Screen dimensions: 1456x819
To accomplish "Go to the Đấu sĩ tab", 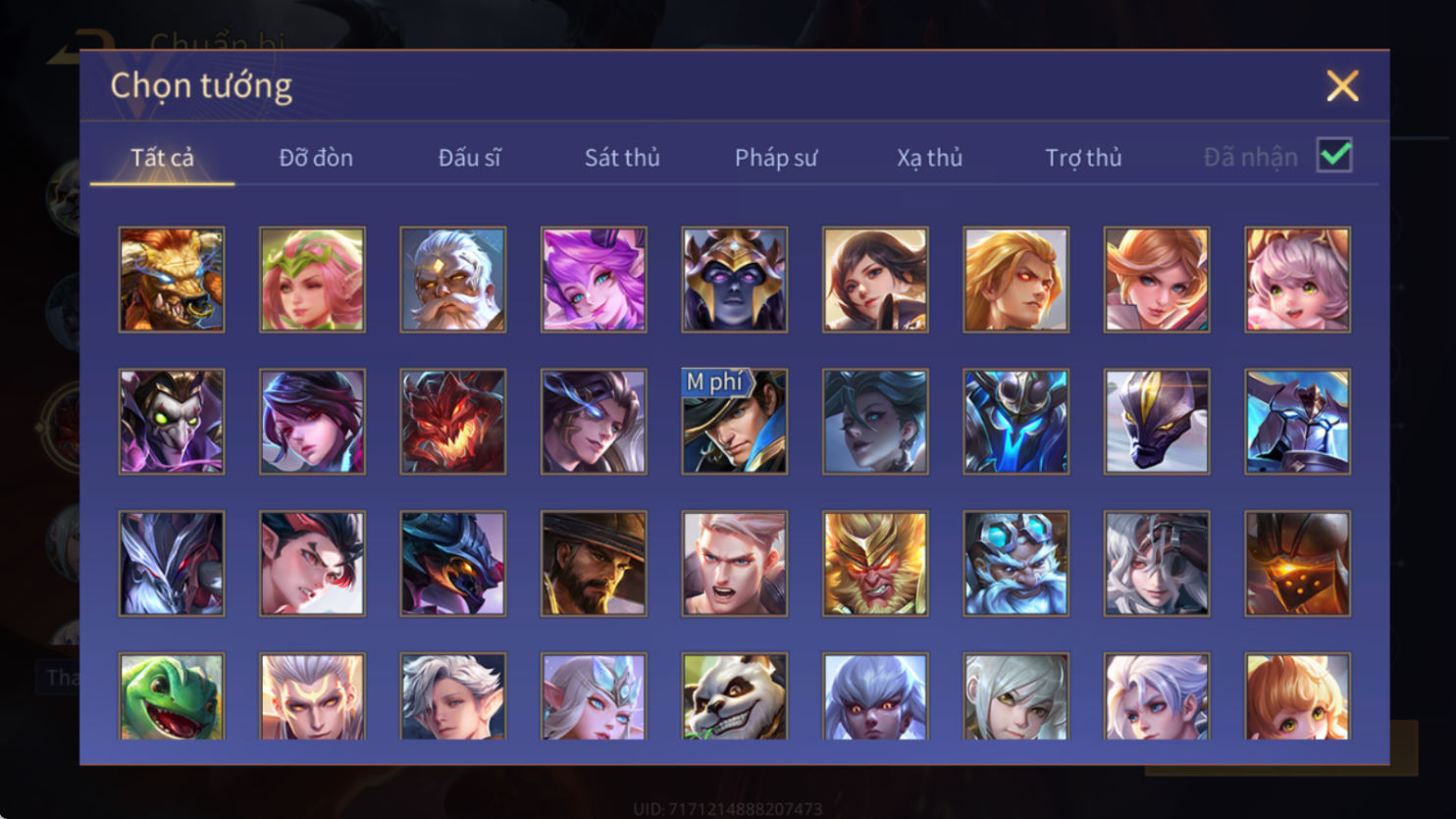I will 469,157.
